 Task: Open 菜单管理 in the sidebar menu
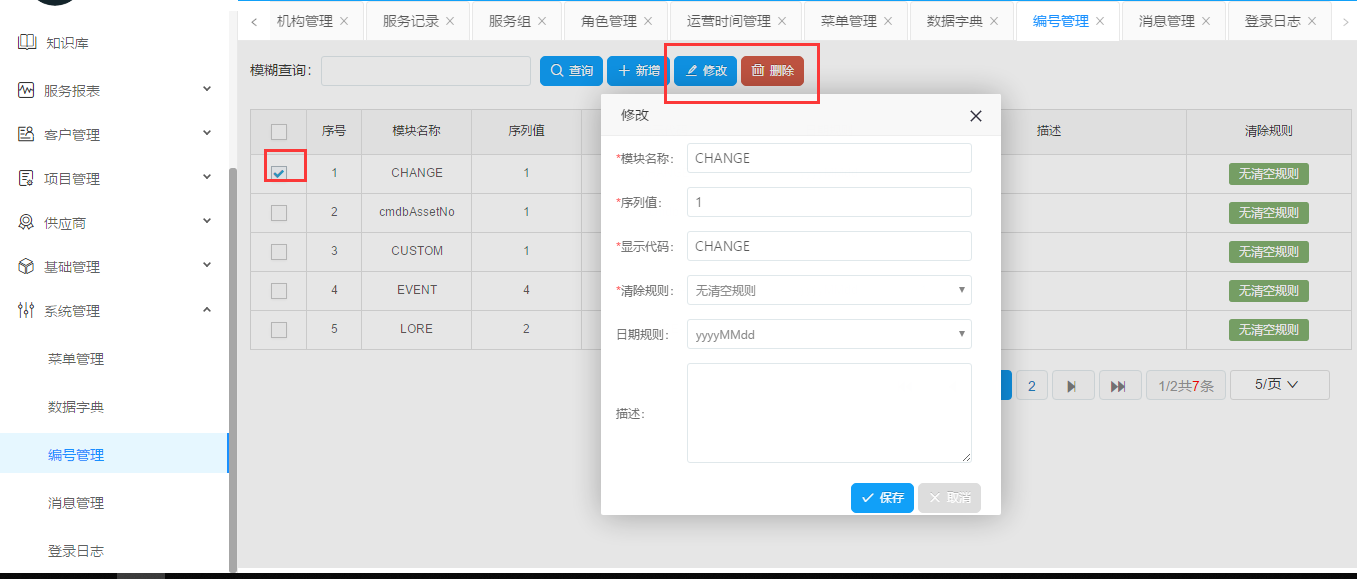coord(76,359)
